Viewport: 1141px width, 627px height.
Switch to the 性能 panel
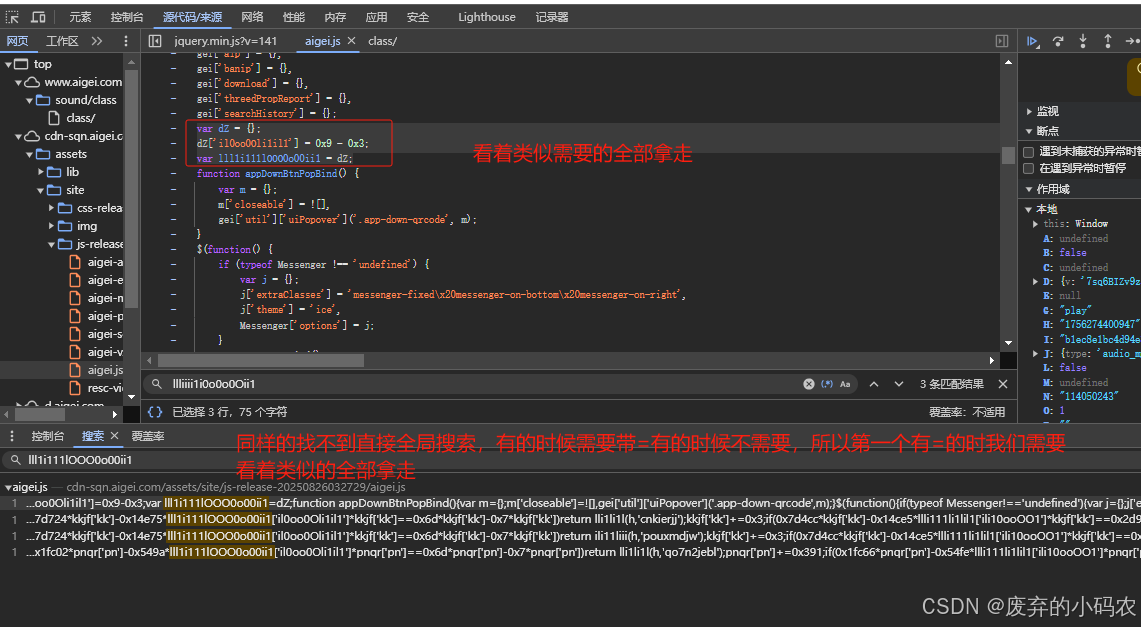pos(293,17)
